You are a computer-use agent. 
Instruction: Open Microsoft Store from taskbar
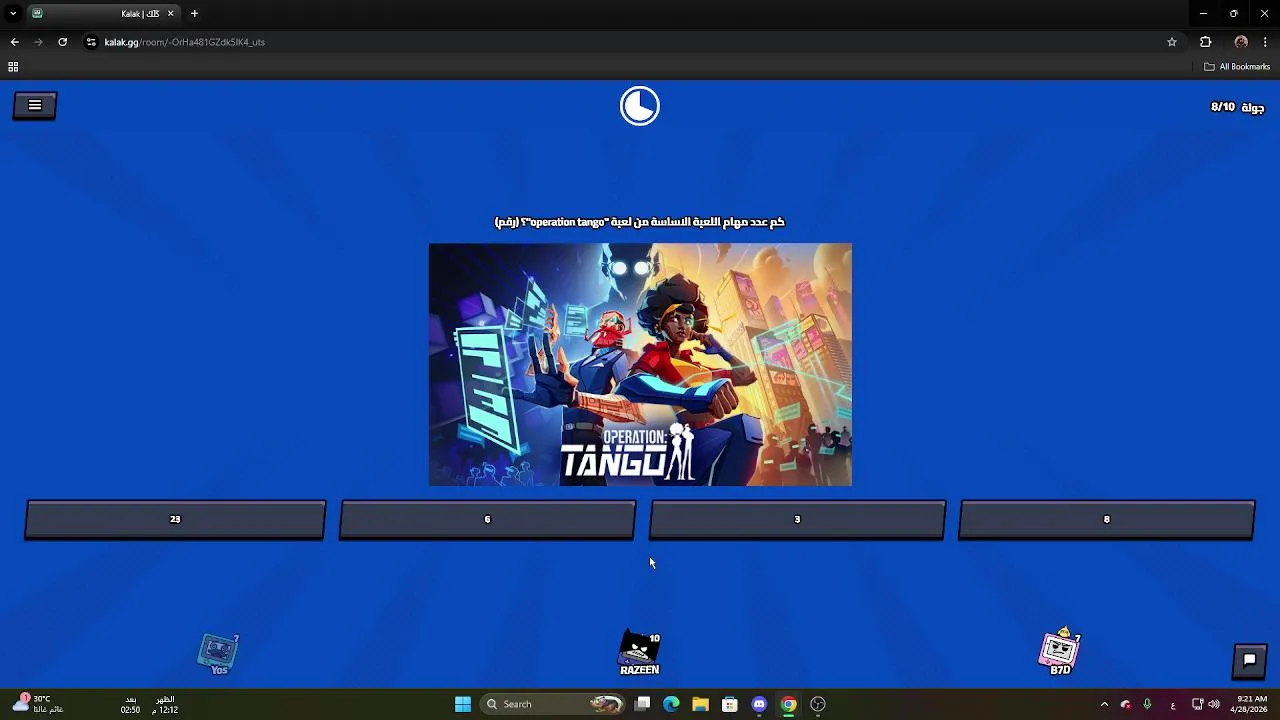[730, 704]
